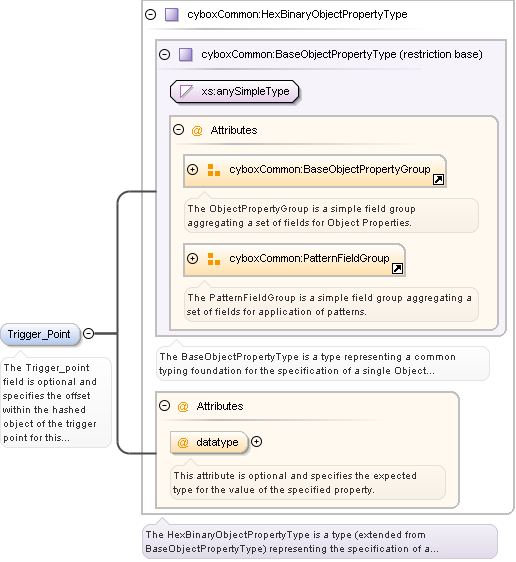This screenshot has height=562, width=516.
Task: Click the purple HexBinaryObjectPropertyType type icon
Action: tap(172, 15)
